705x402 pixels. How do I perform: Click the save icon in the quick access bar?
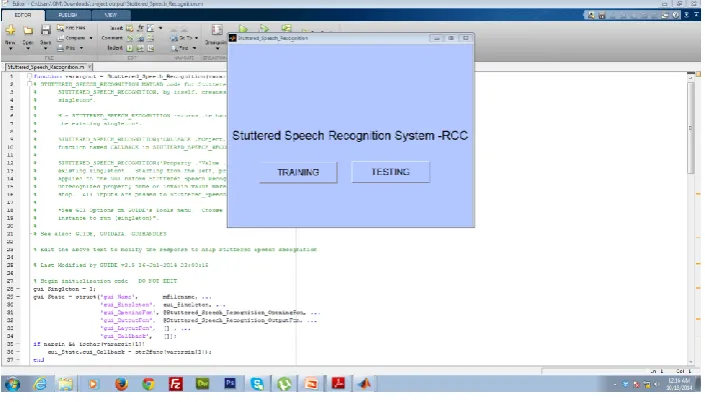tap(602, 15)
